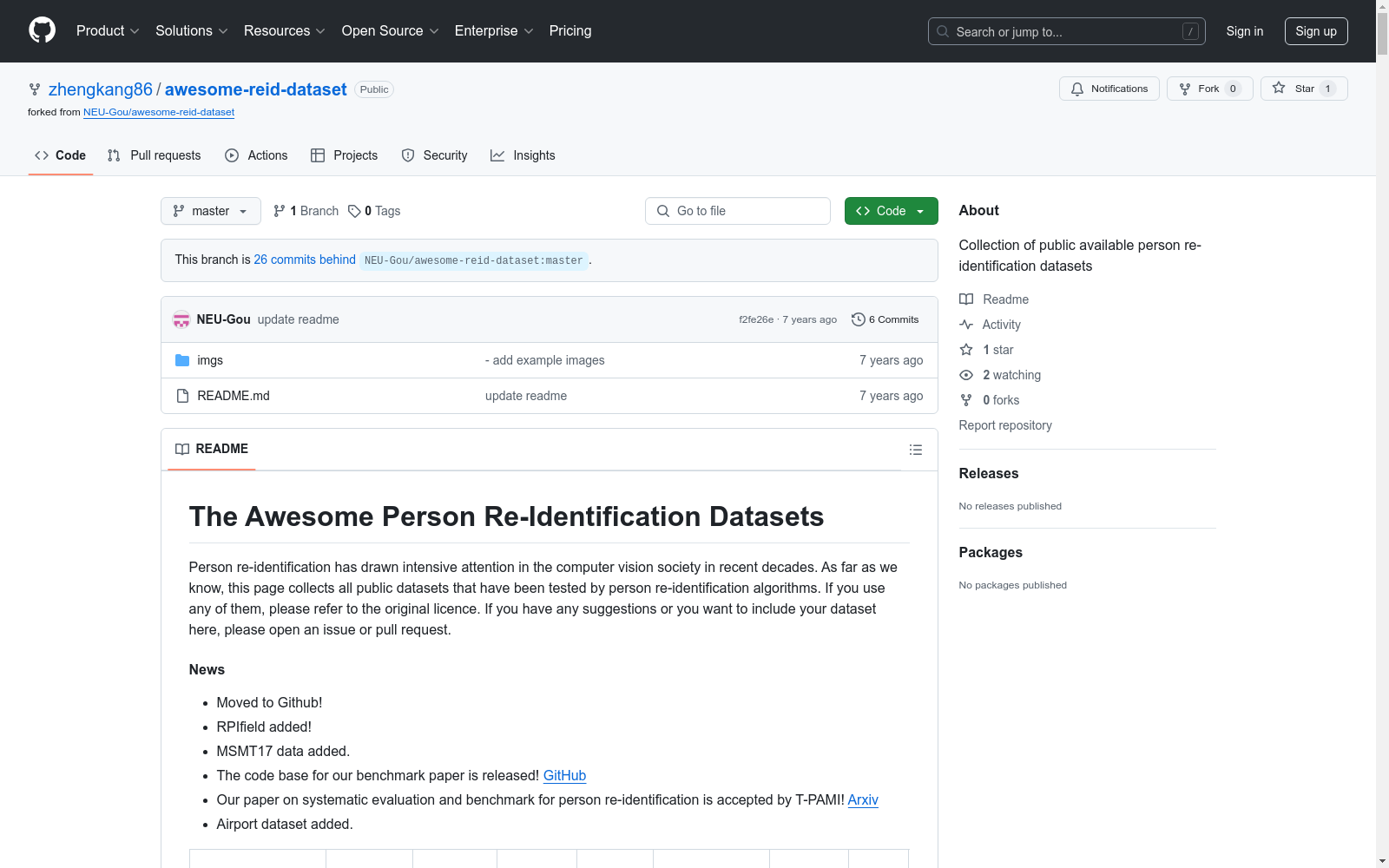The image size is (1389, 868).
Task: Switch to the Insights tab
Action: tap(523, 155)
